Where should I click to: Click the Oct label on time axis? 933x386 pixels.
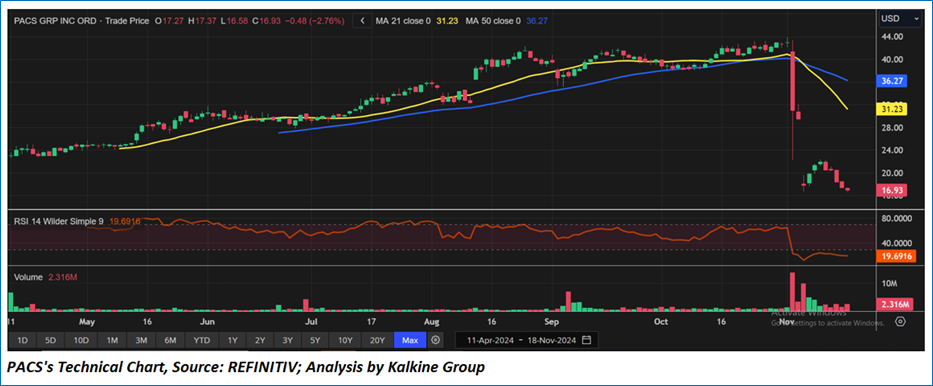pyautogui.click(x=660, y=322)
